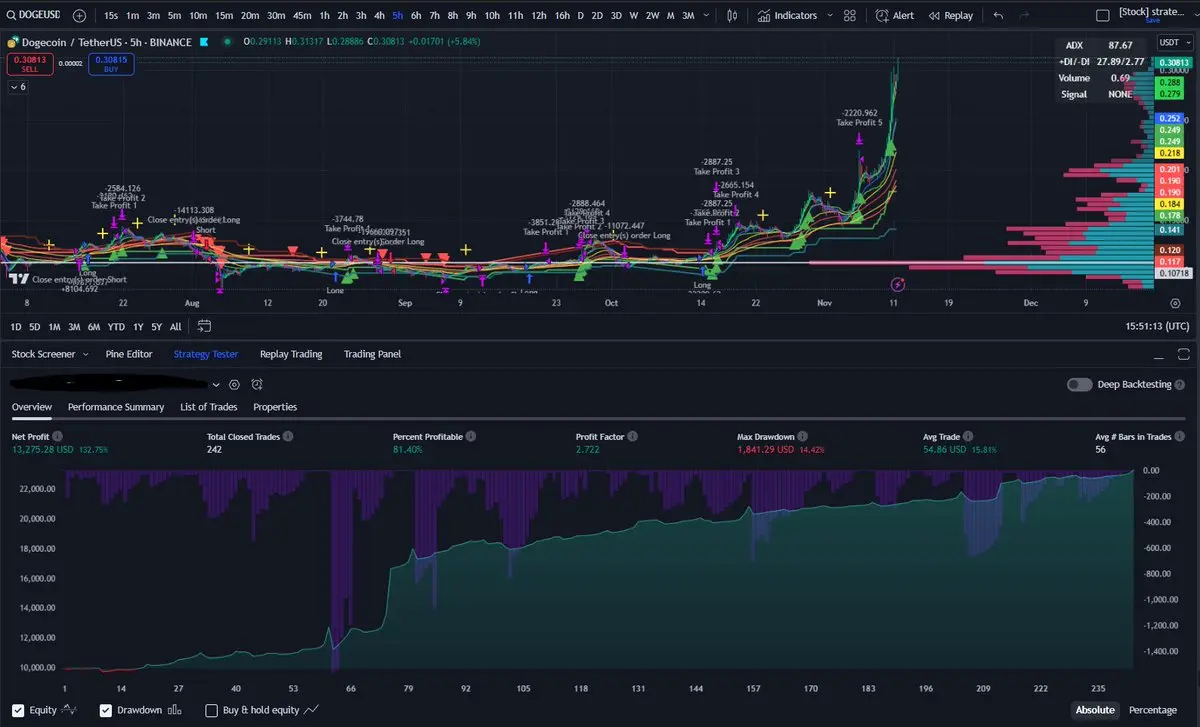Start bar Replay mode

click(950, 16)
